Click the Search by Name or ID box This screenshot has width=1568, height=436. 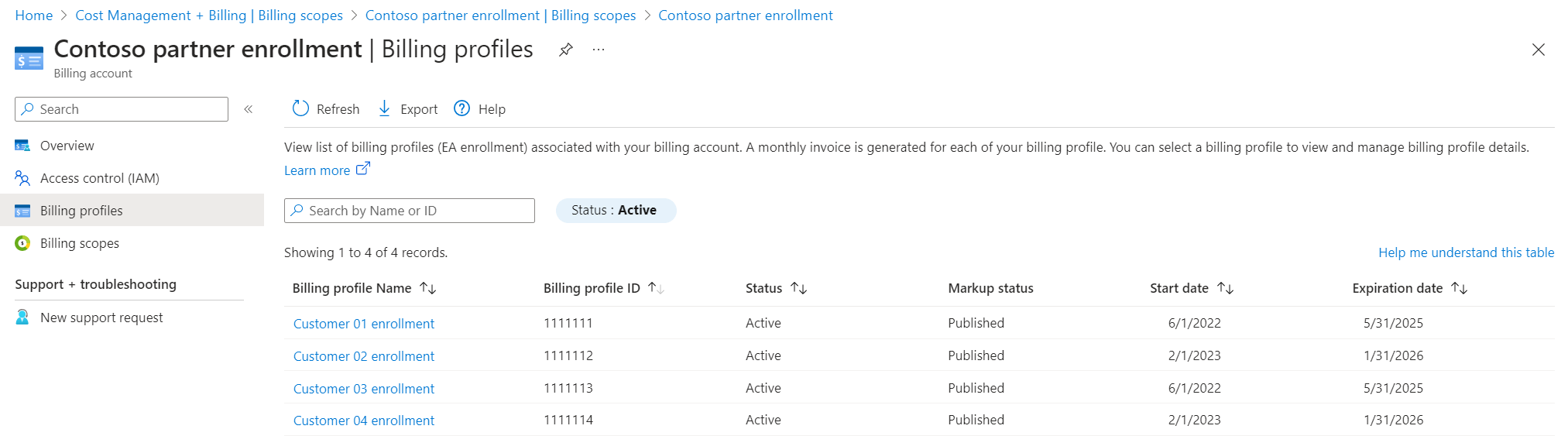(410, 211)
